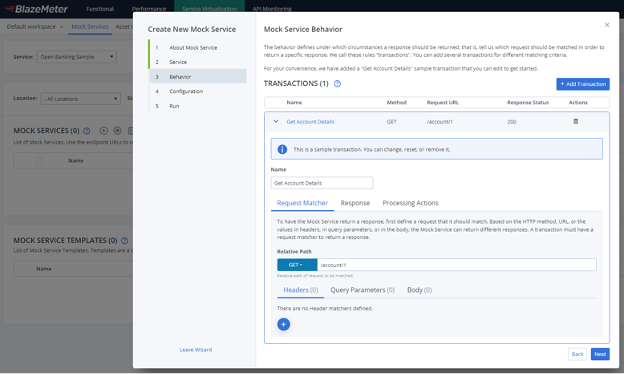
Task: Click the Back button
Action: click(577, 354)
